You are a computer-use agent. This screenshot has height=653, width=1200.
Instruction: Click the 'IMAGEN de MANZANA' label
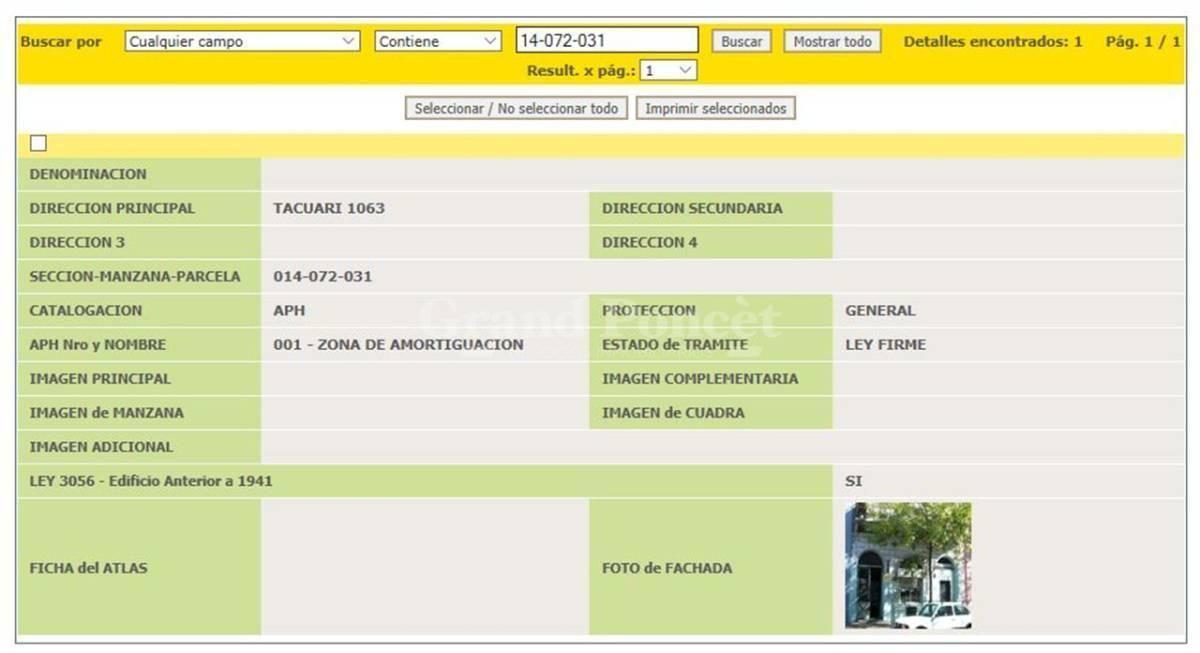(x=107, y=413)
